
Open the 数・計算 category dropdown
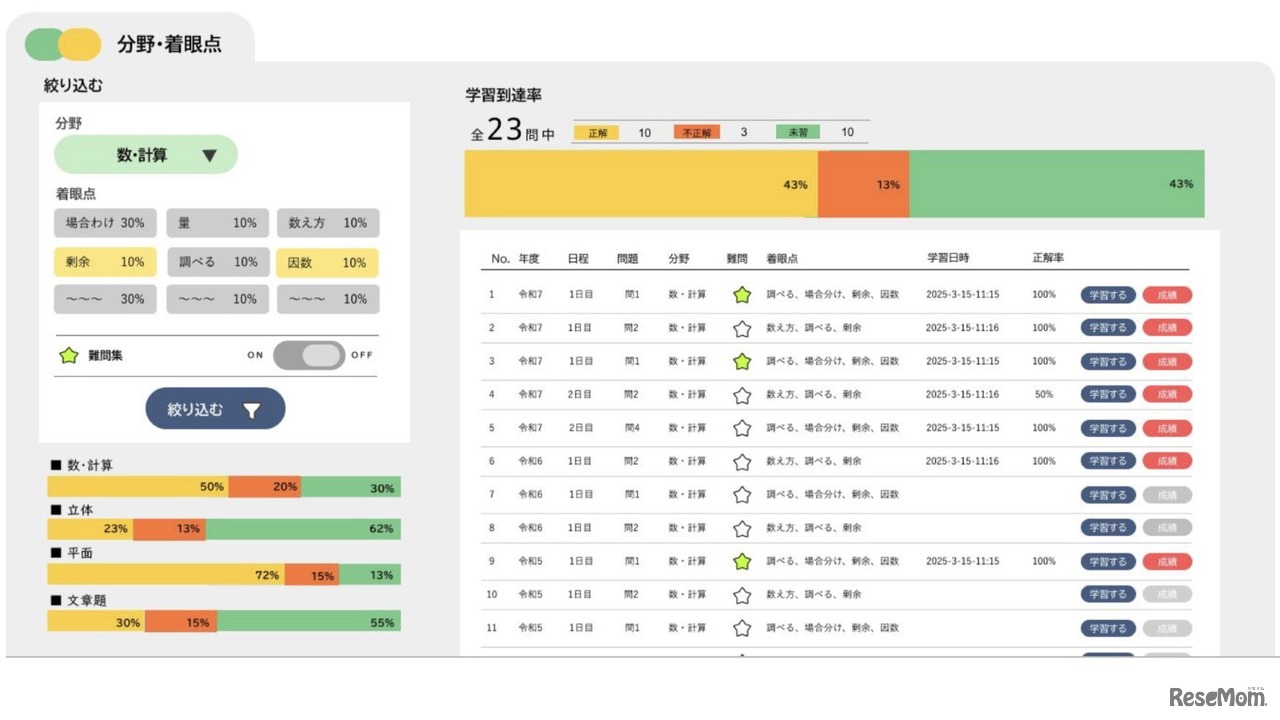point(145,155)
